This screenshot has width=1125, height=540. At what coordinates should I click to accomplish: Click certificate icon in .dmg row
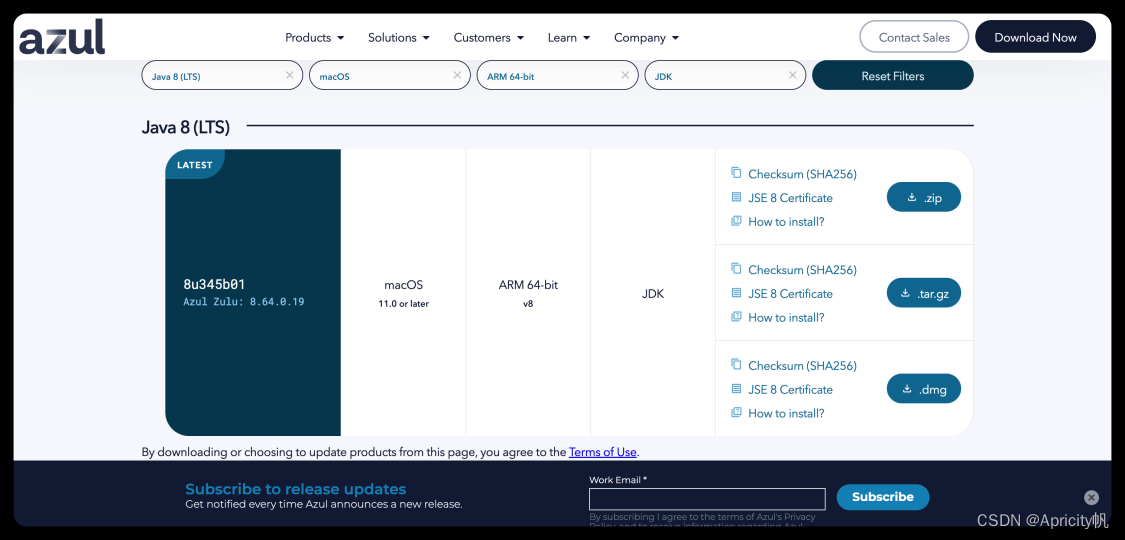pyautogui.click(x=735, y=388)
